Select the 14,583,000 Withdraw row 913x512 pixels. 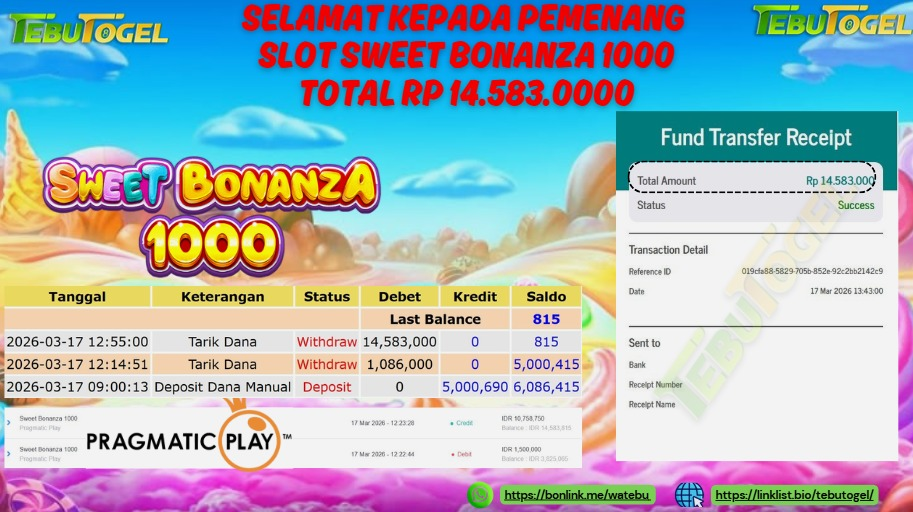(293, 342)
